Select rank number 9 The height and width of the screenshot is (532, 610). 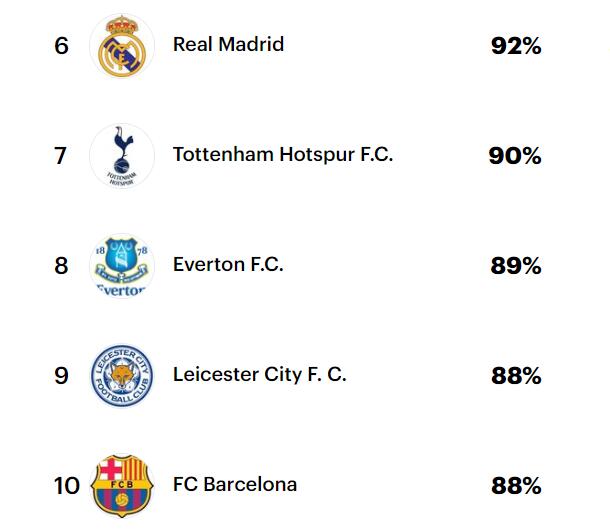61,376
